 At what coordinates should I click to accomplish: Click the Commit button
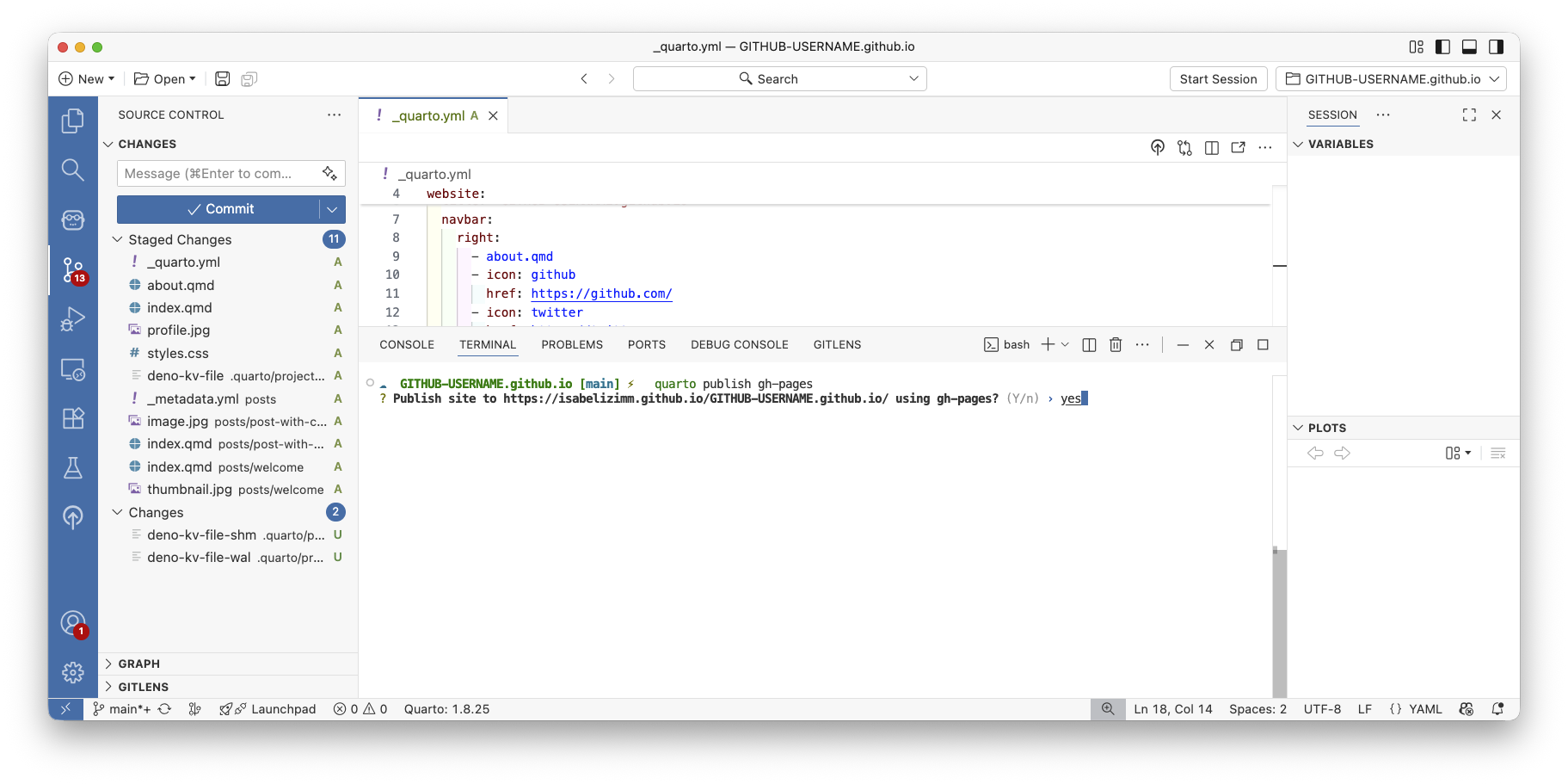click(219, 209)
